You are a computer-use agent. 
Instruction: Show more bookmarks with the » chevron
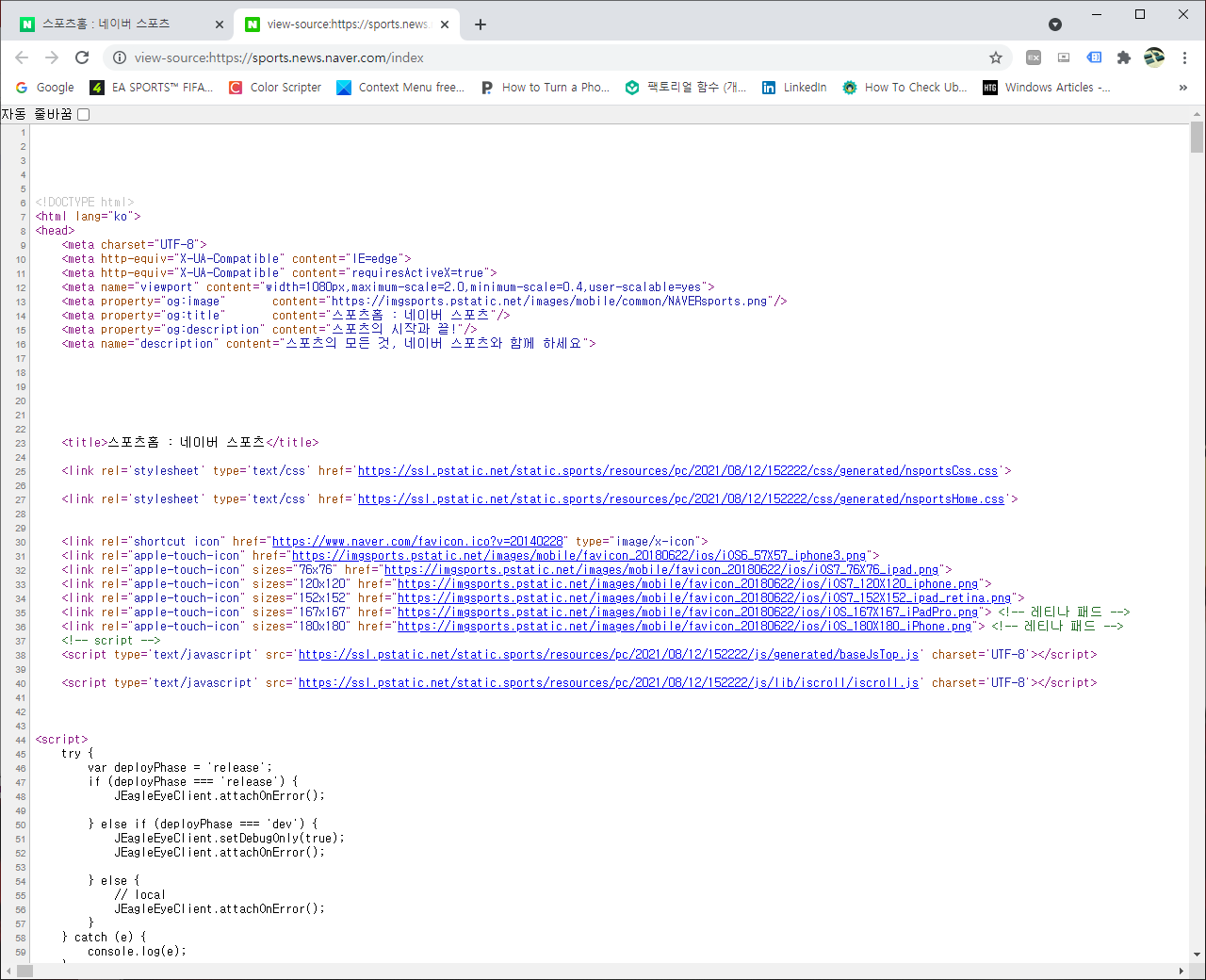click(1183, 88)
